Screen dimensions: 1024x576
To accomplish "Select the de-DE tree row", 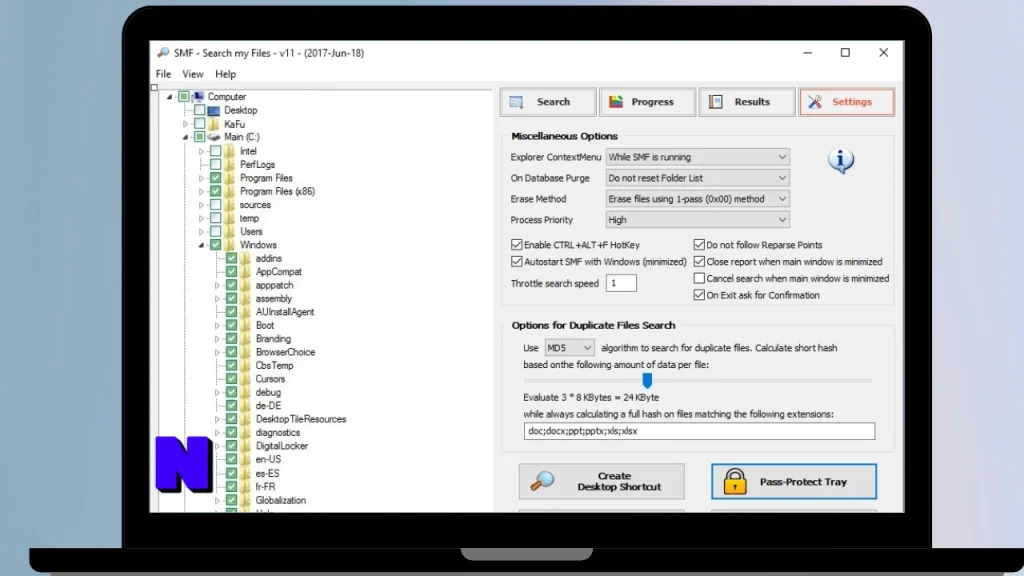I will pyautogui.click(x=268, y=406).
